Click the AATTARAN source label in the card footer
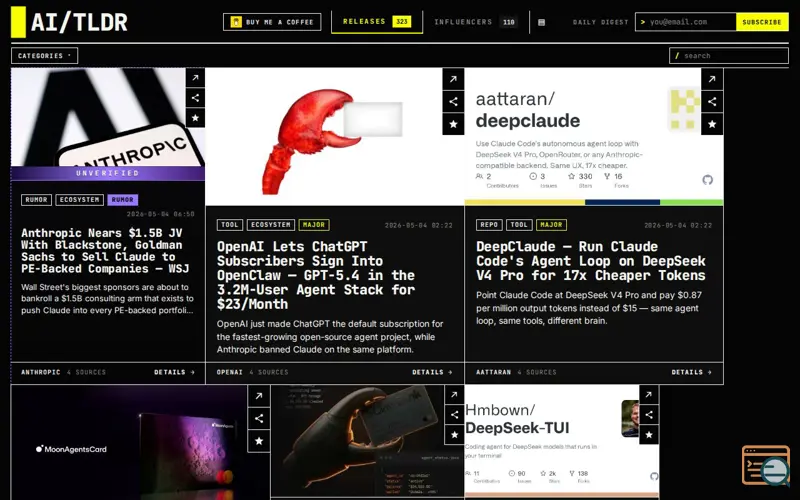This screenshot has width=800, height=500. pyautogui.click(x=493, y=372)
